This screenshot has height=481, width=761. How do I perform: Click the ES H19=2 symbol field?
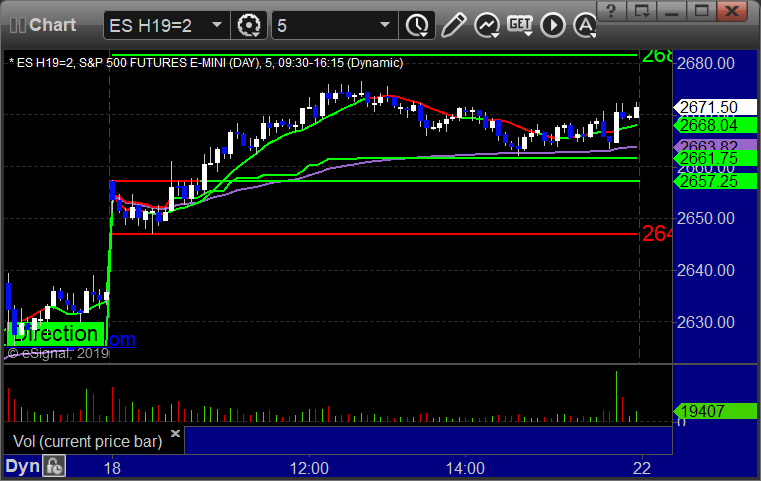pos(166,25)
